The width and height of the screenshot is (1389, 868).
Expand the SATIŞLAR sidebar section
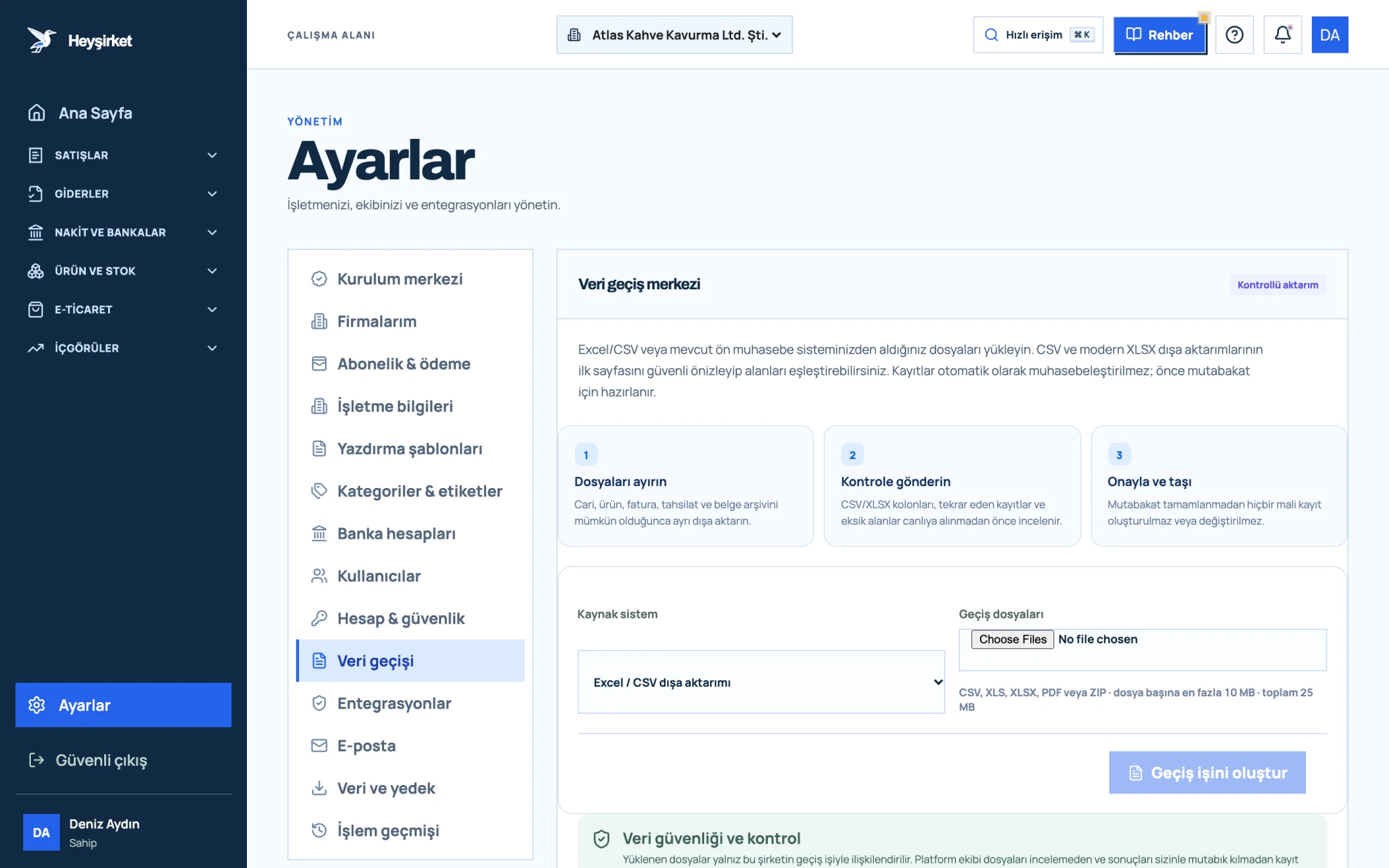123,155
